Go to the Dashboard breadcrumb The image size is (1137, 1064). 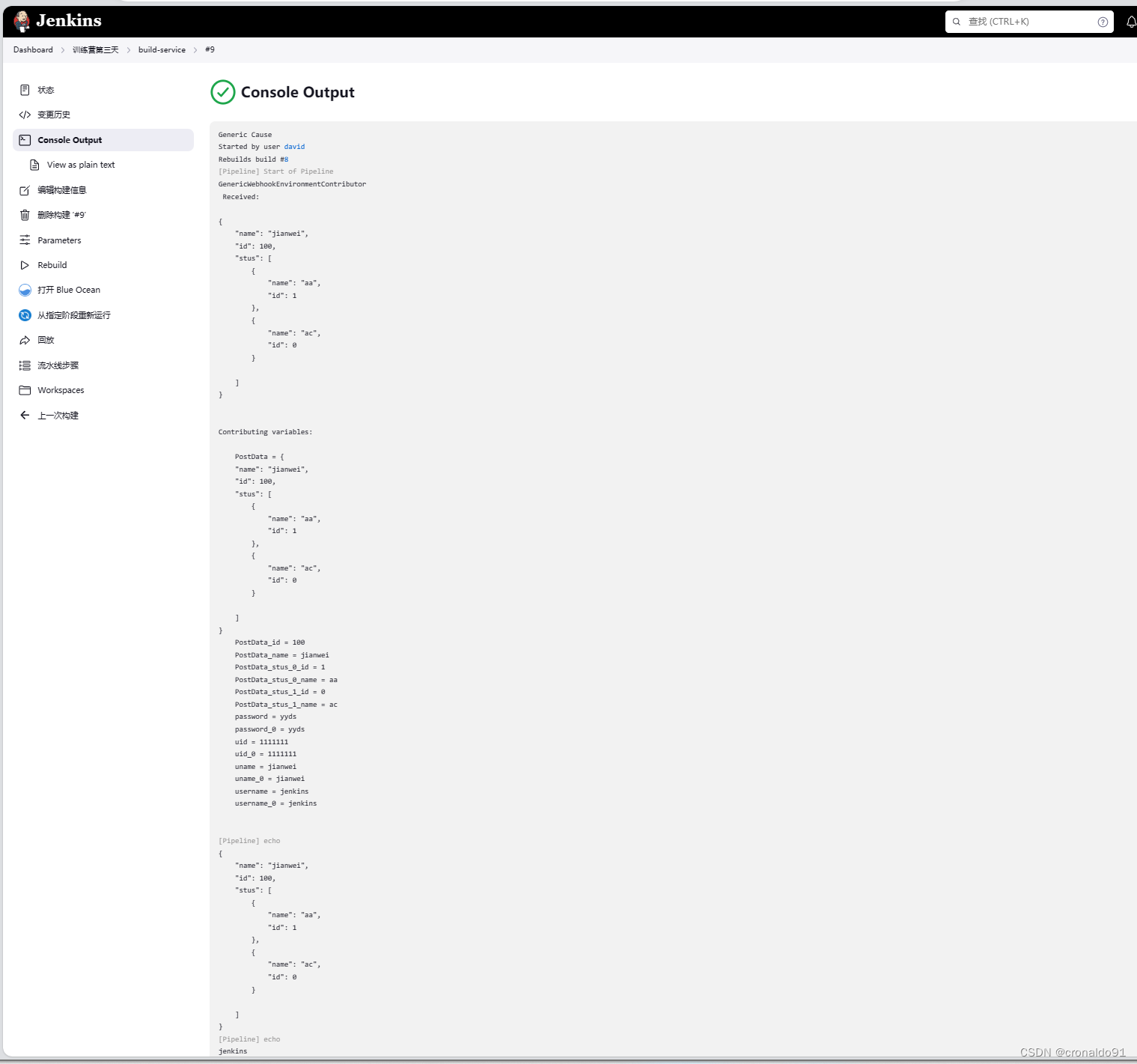33,49
